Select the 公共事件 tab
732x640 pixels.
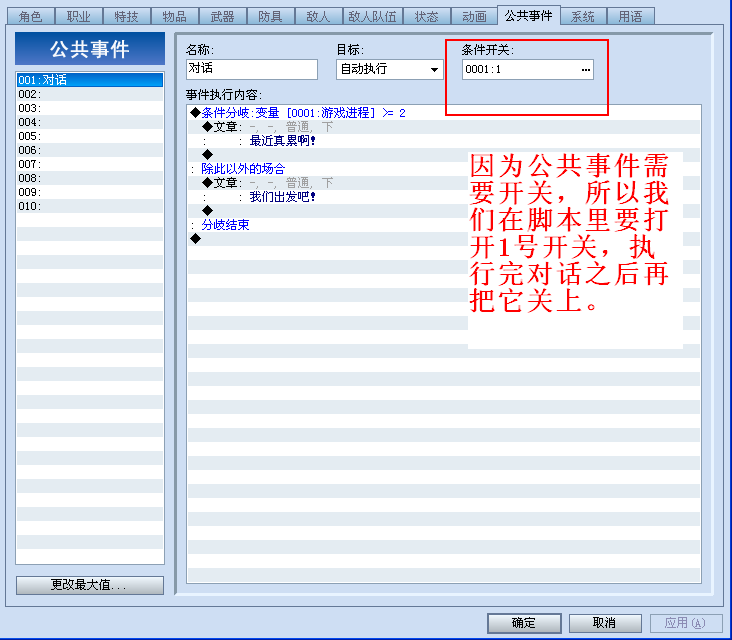coord(528,15)
